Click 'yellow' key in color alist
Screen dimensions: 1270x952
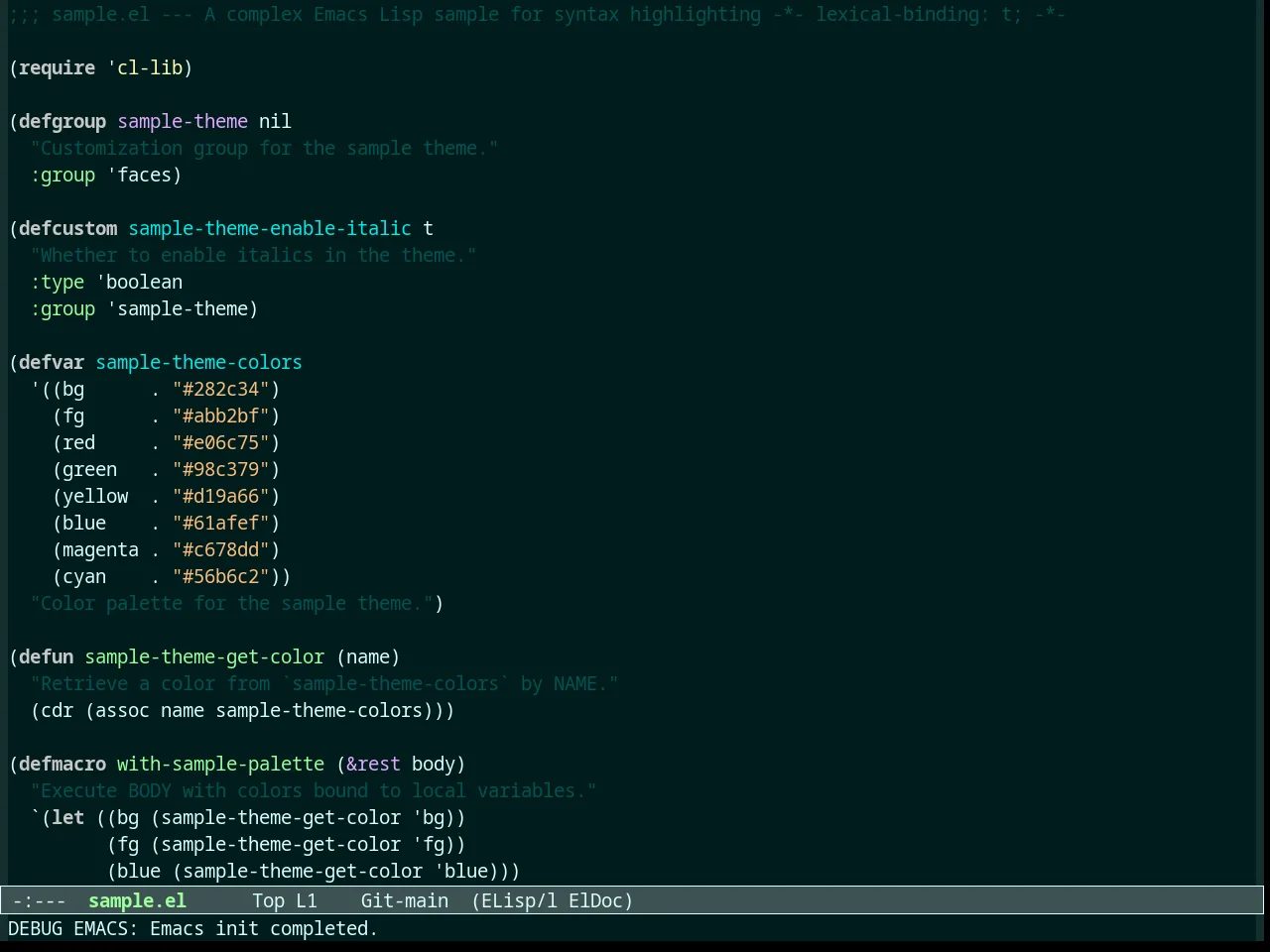click(95, 496)
